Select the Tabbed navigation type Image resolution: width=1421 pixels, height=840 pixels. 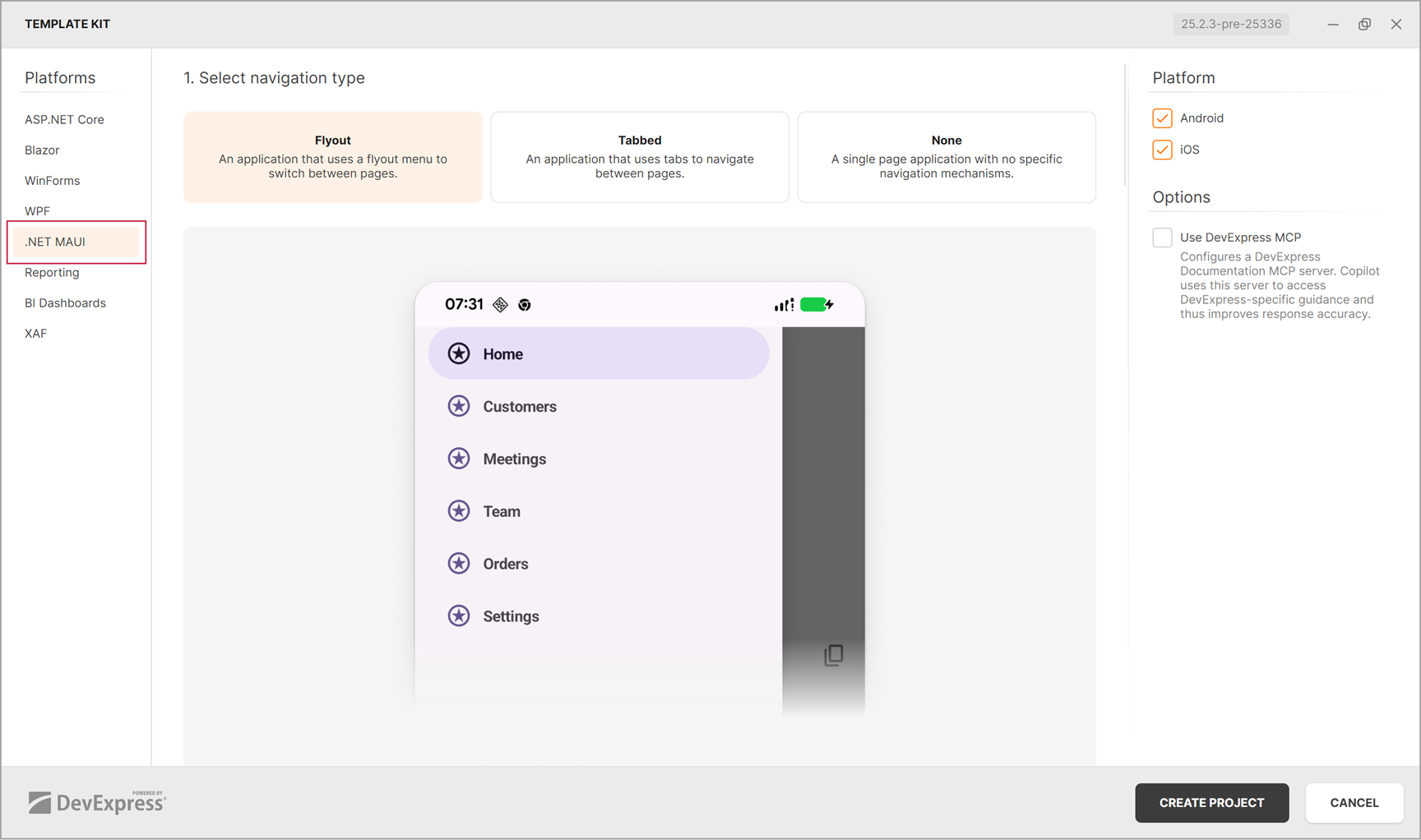click(x=639, y=157)
